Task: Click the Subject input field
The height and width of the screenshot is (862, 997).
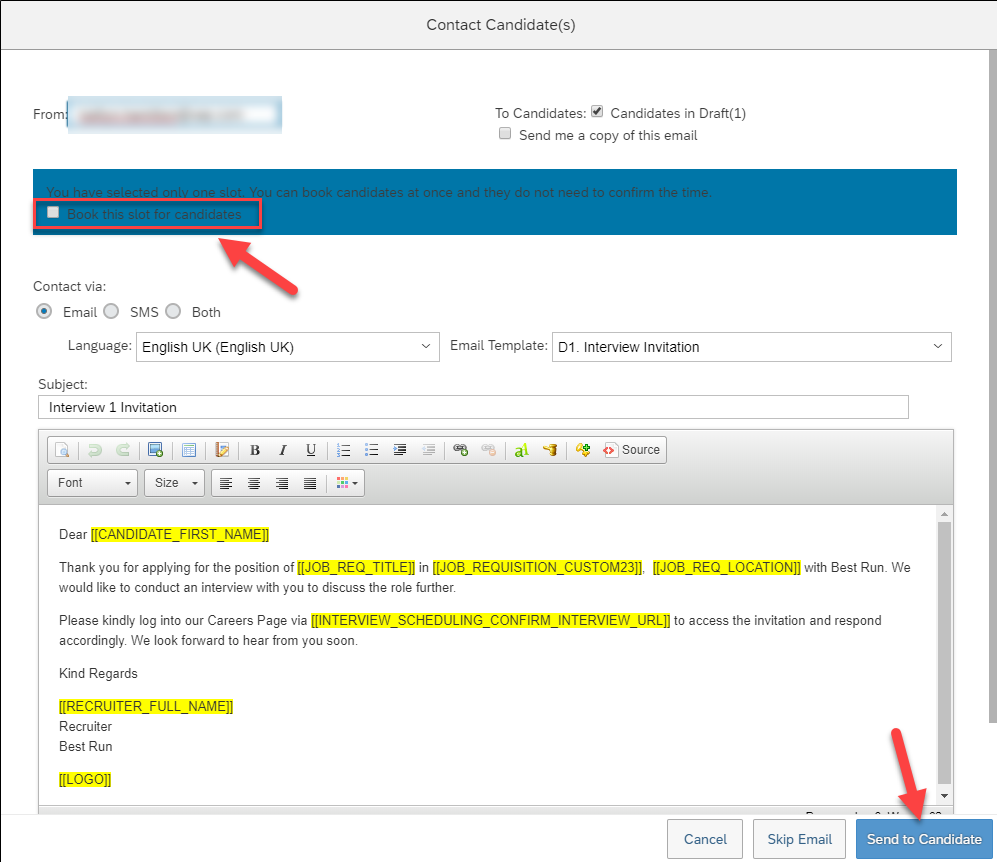Action: pos(473,407)
